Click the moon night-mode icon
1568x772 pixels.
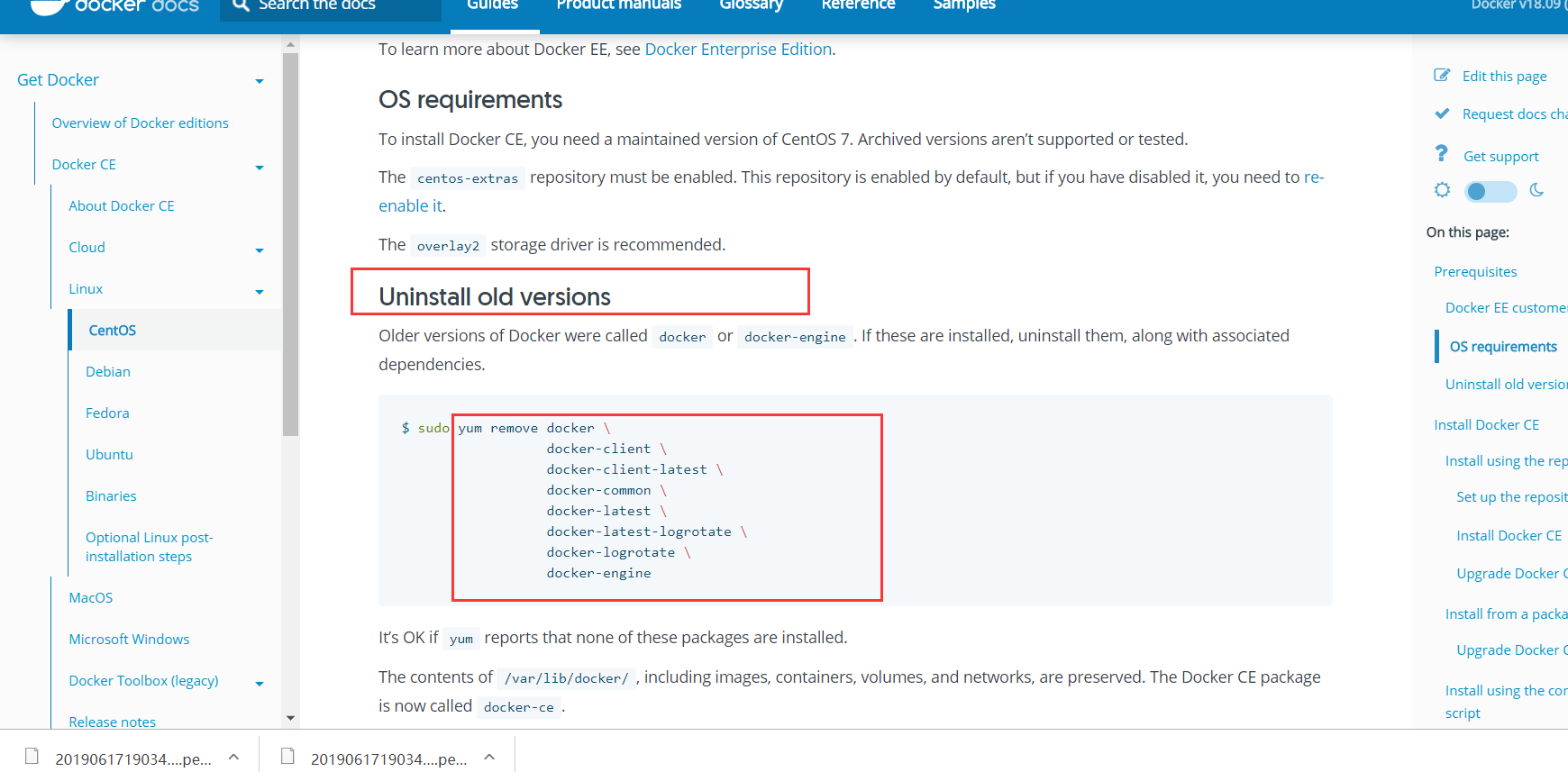pos(1536,190)
